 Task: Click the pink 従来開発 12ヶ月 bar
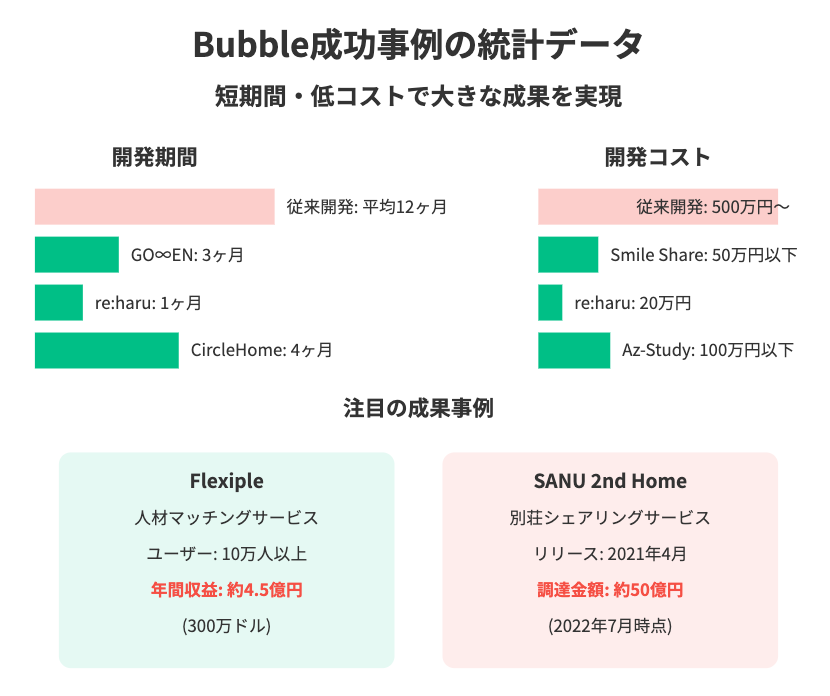tap(155, 206)
